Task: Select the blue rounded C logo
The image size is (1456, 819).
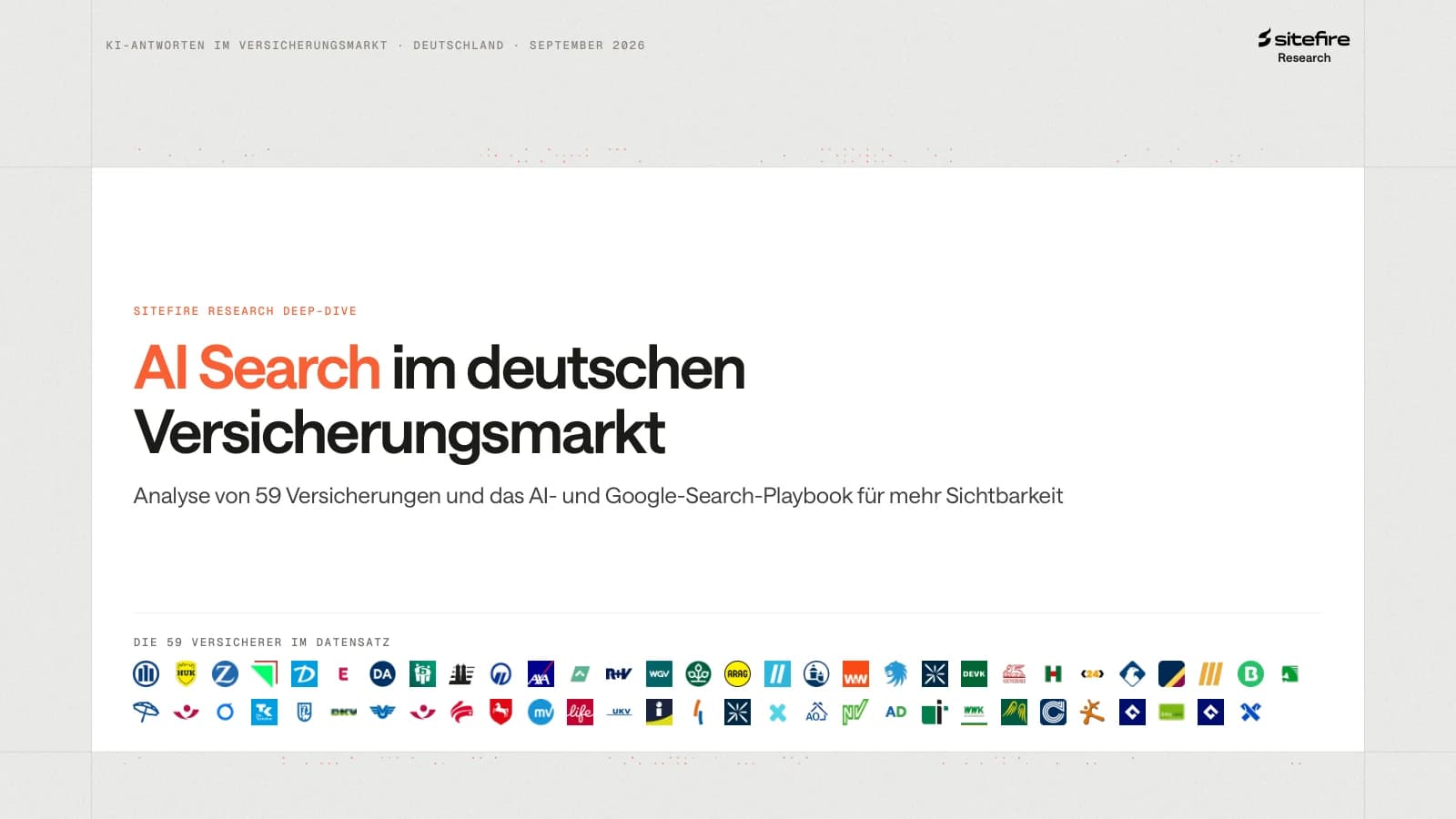Action: (x=1053, y=712)
